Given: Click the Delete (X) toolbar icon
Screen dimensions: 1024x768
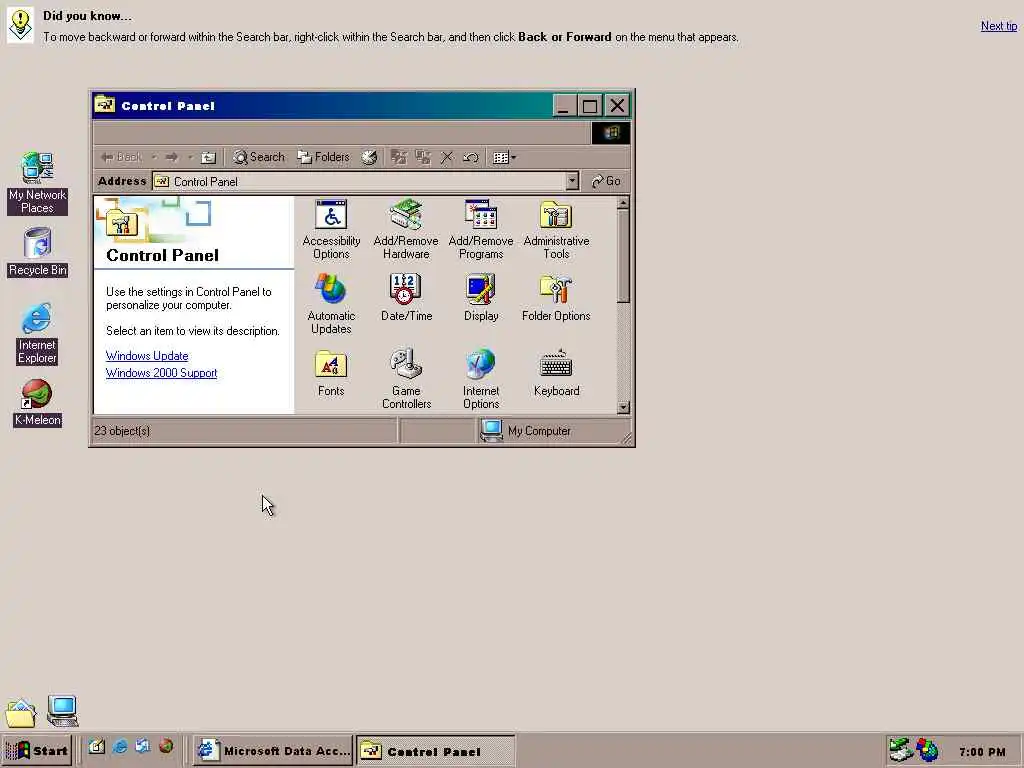Looking at the screenshot, I should tap(447, 157).
